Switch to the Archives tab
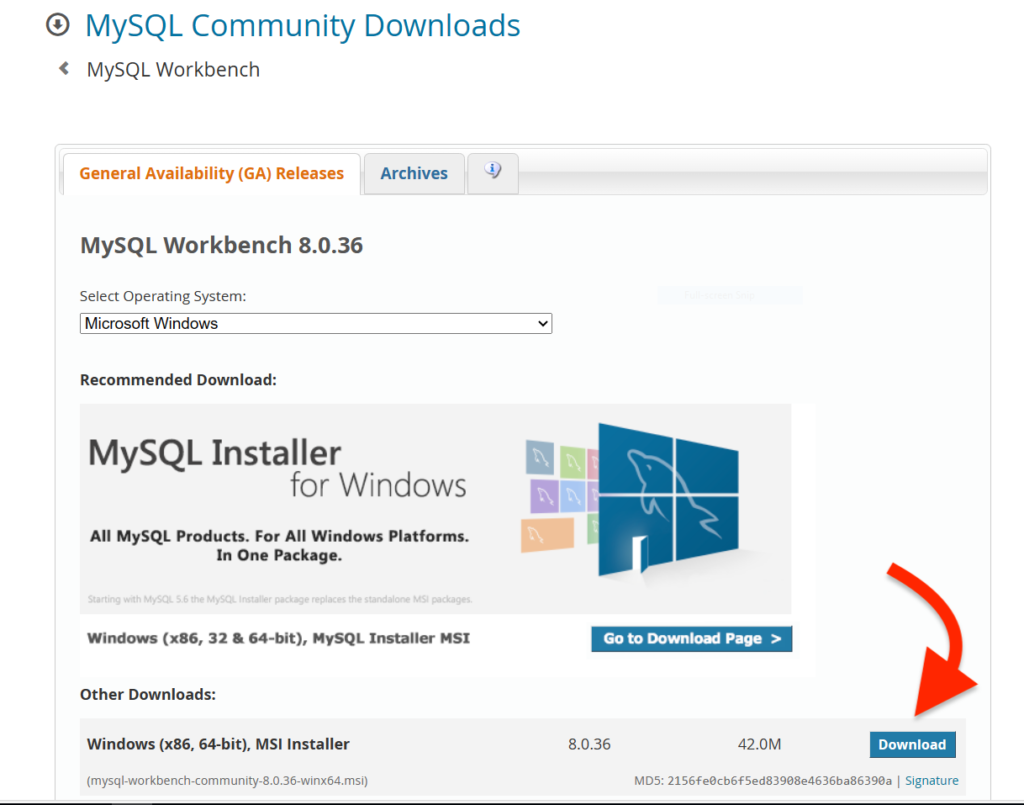The width and height of the screenshot is (1024, 805). click(x=414, y=174)
